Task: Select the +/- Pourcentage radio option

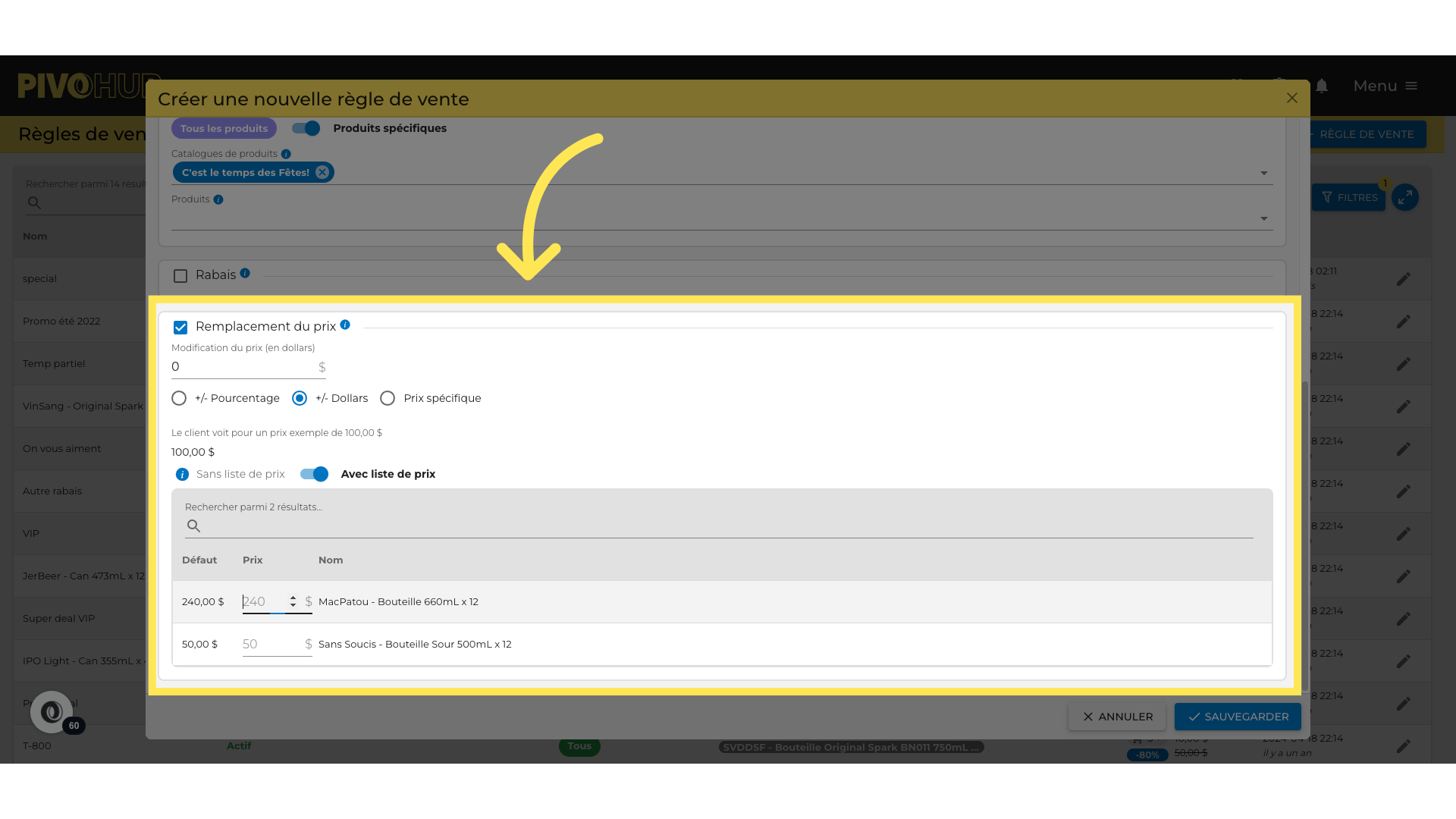Action: (x=179, y=398)
